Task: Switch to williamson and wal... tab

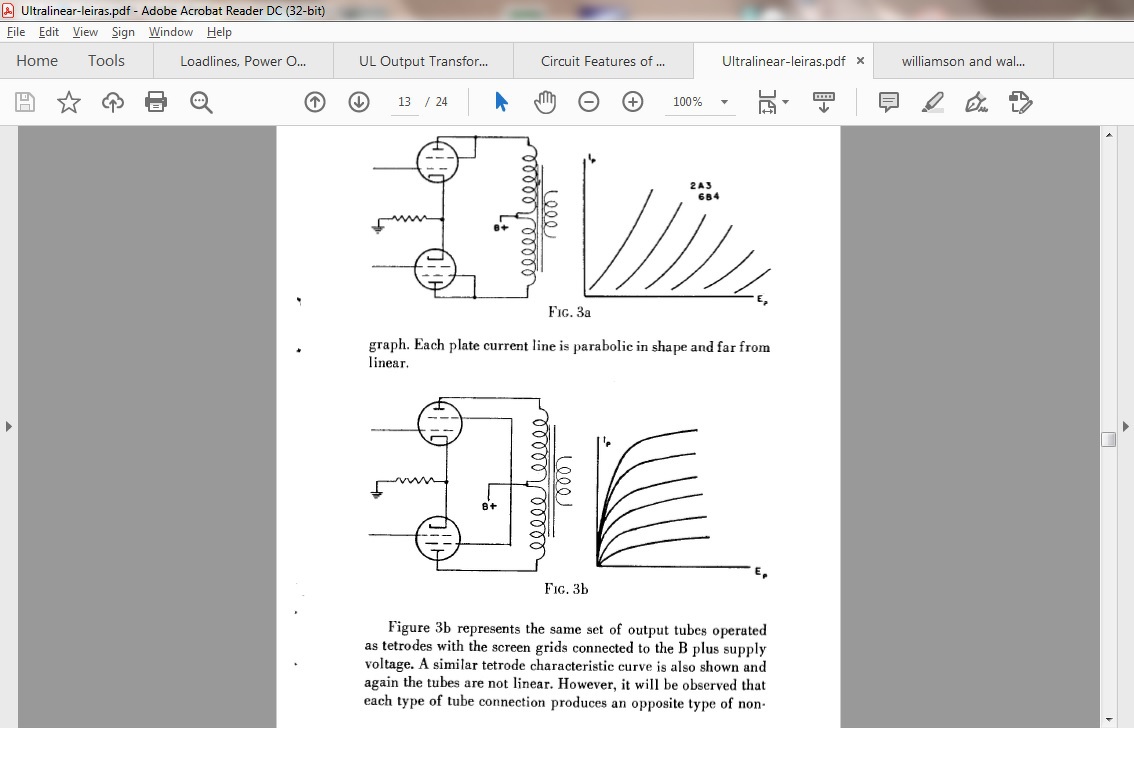Action: (963, 61)
